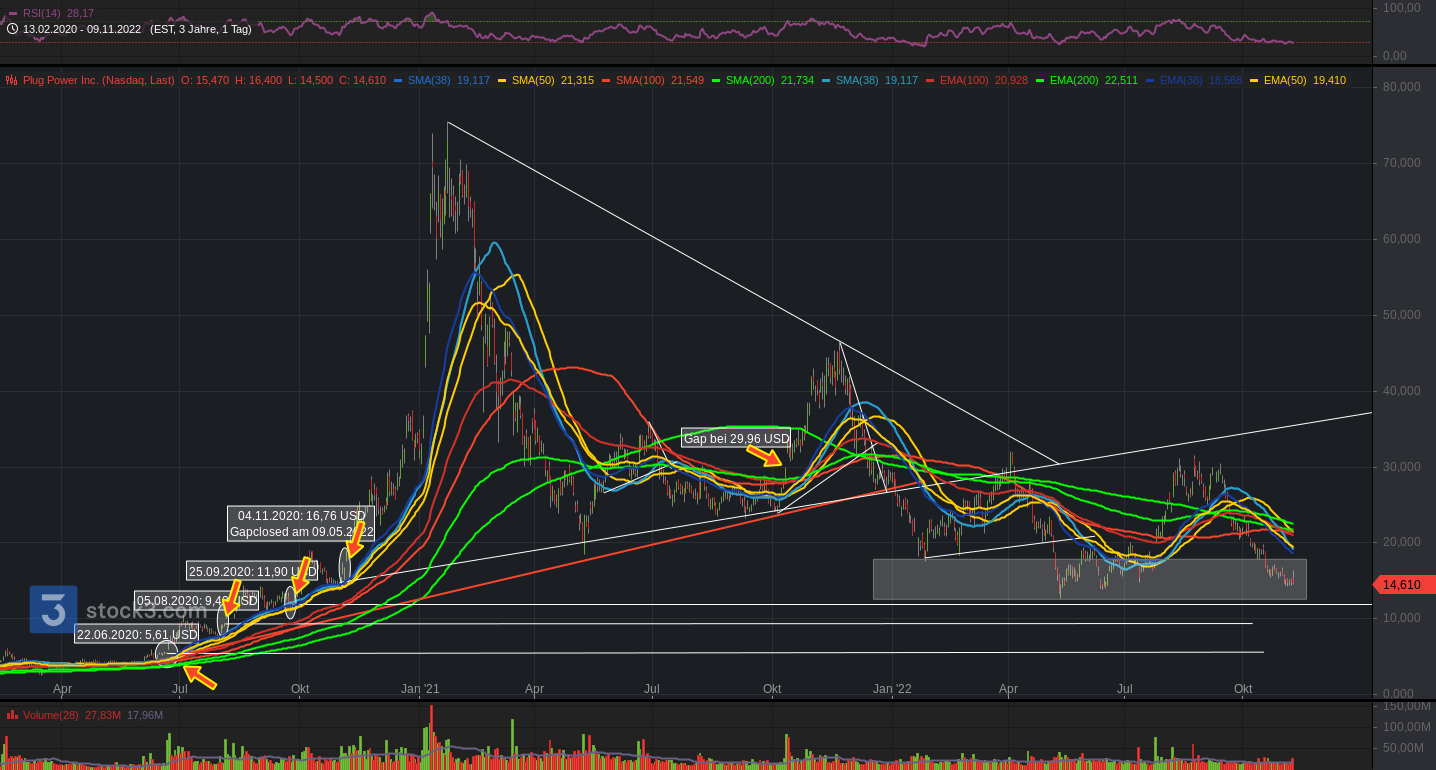The image size is (1436, 770).
Task: Click the green SMA(200) legend color marker
Action: point(717,80)
